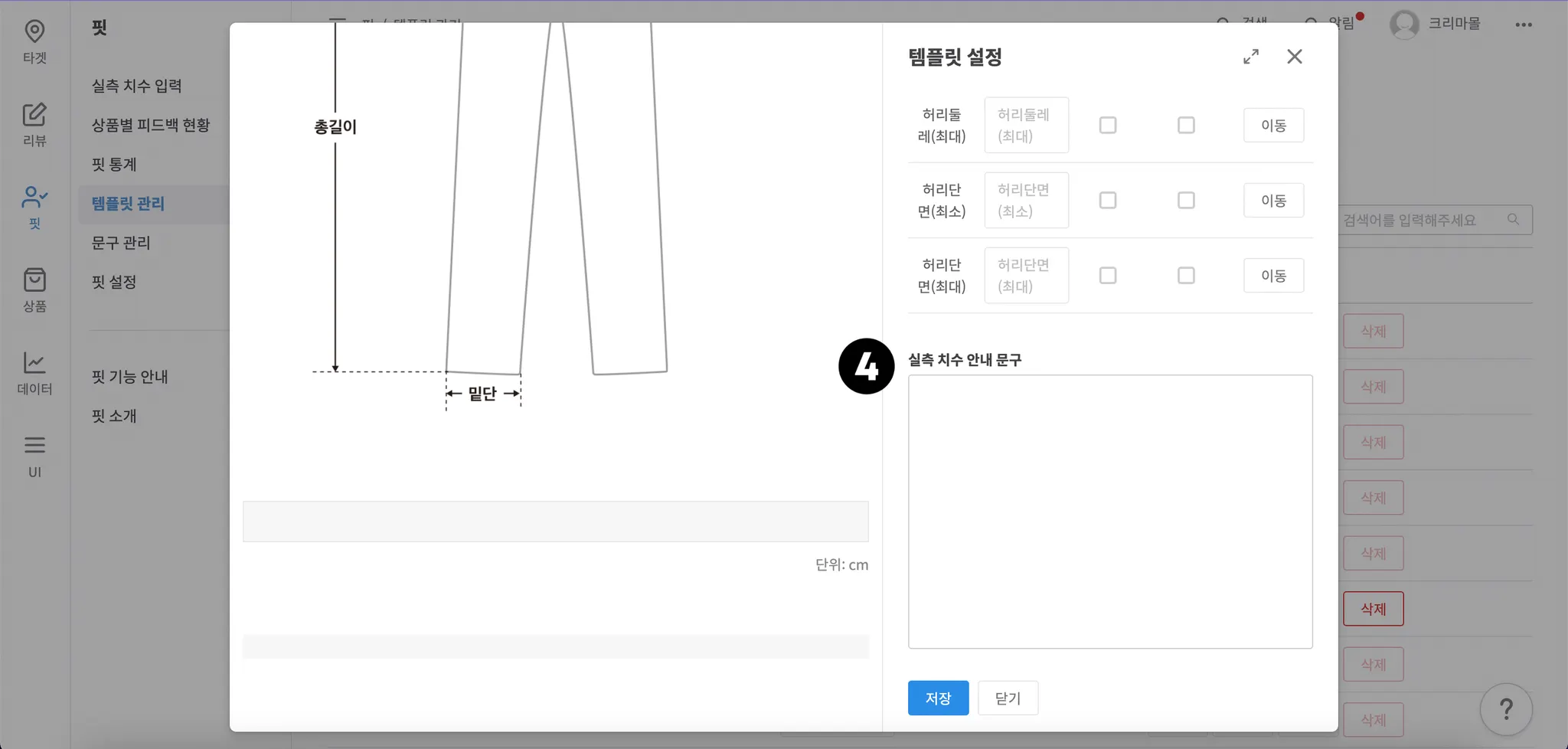Click 이동 button for 허리둘레(최대)
1568x749 pixels.
click(1273, 125)
